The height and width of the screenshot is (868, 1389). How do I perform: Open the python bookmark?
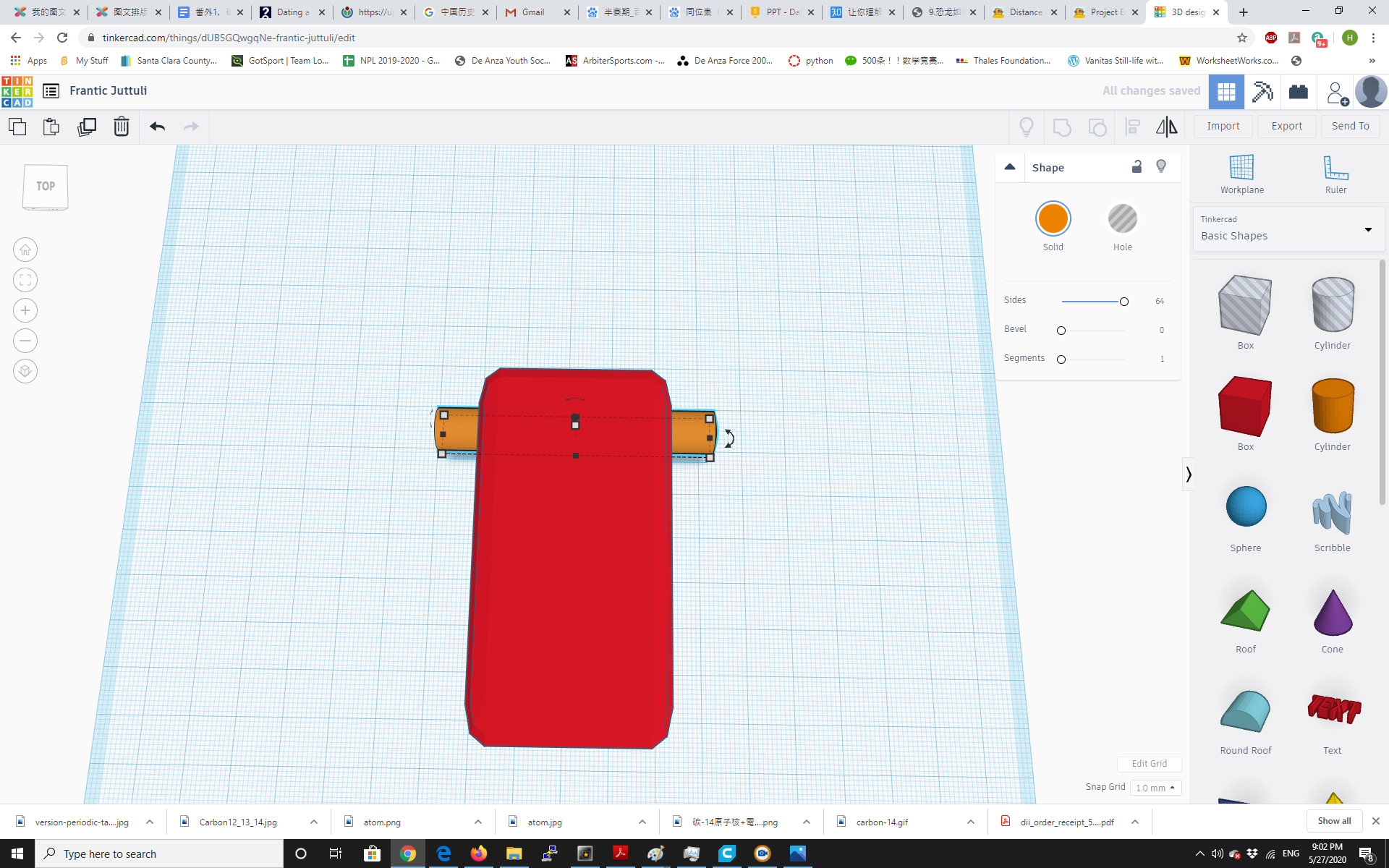tap(811, 61)
